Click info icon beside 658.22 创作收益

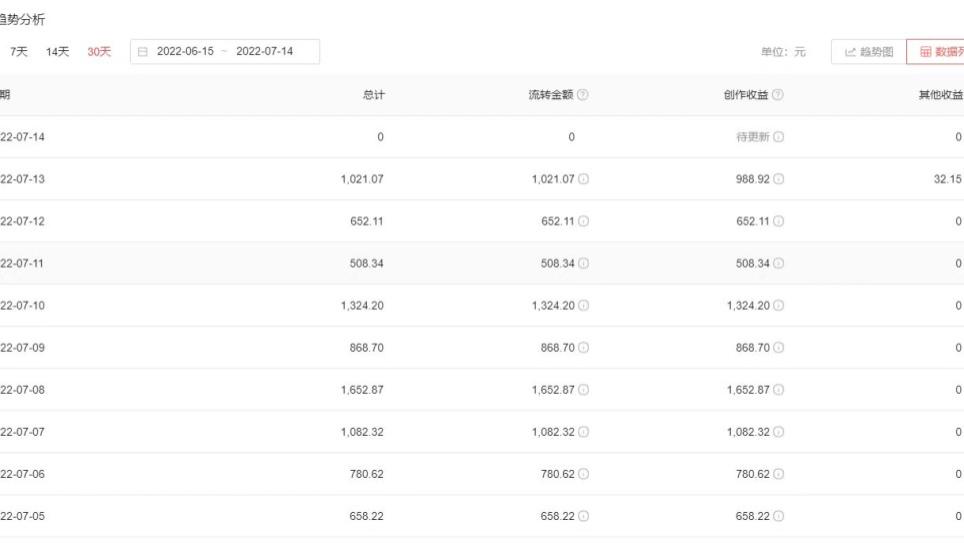778,517
